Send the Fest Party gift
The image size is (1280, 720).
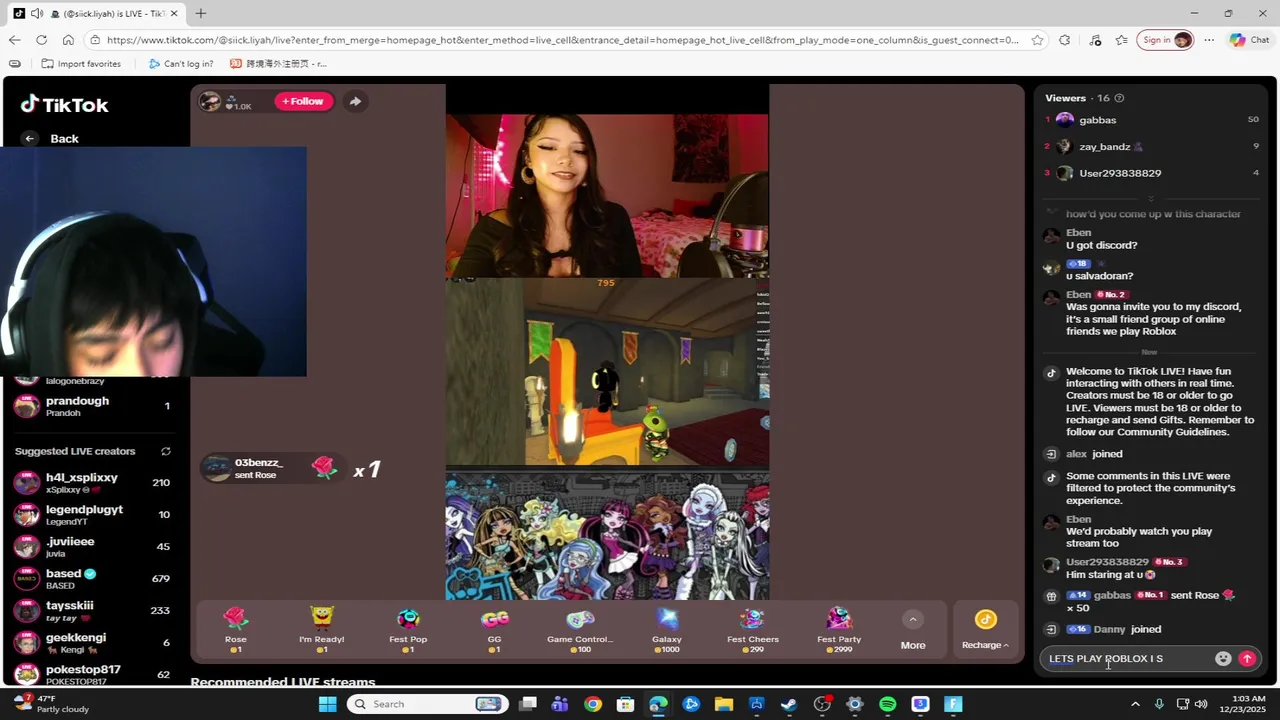pos(839,629)
